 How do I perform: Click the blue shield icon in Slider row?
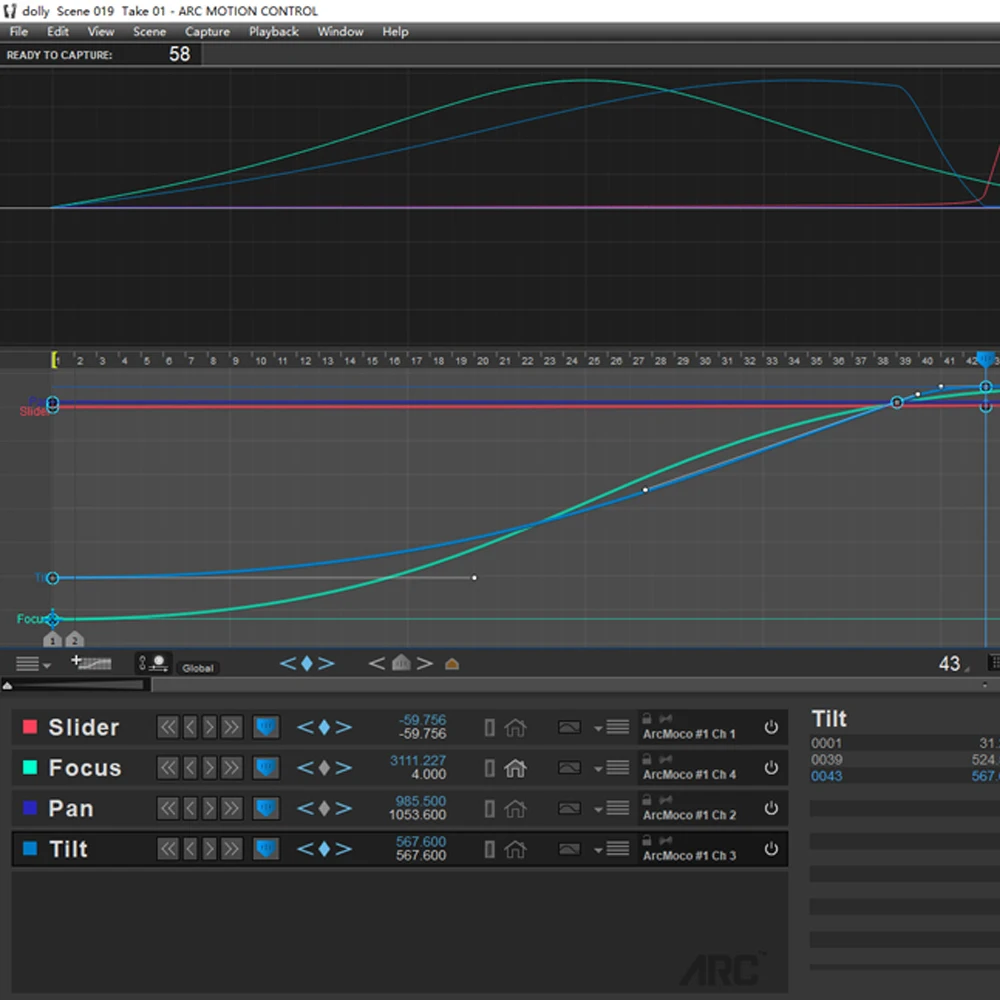coord(266,727)
